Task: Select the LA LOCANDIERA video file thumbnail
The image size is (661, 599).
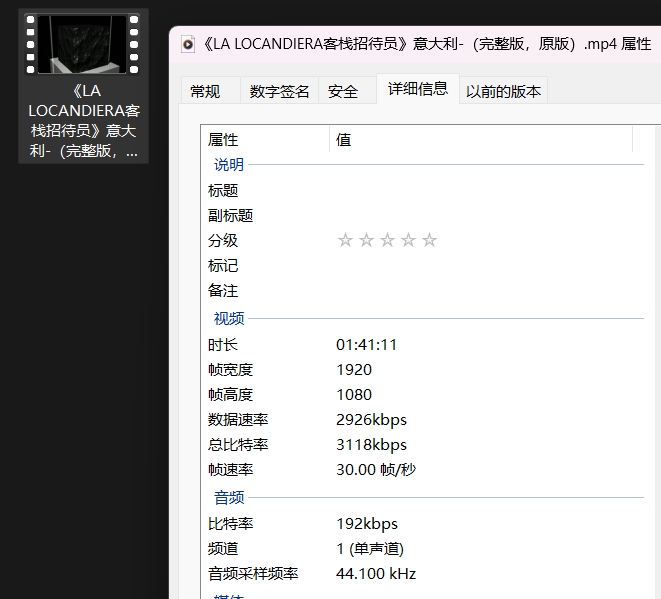Action: pyautogui.click(x=83, y=44)
